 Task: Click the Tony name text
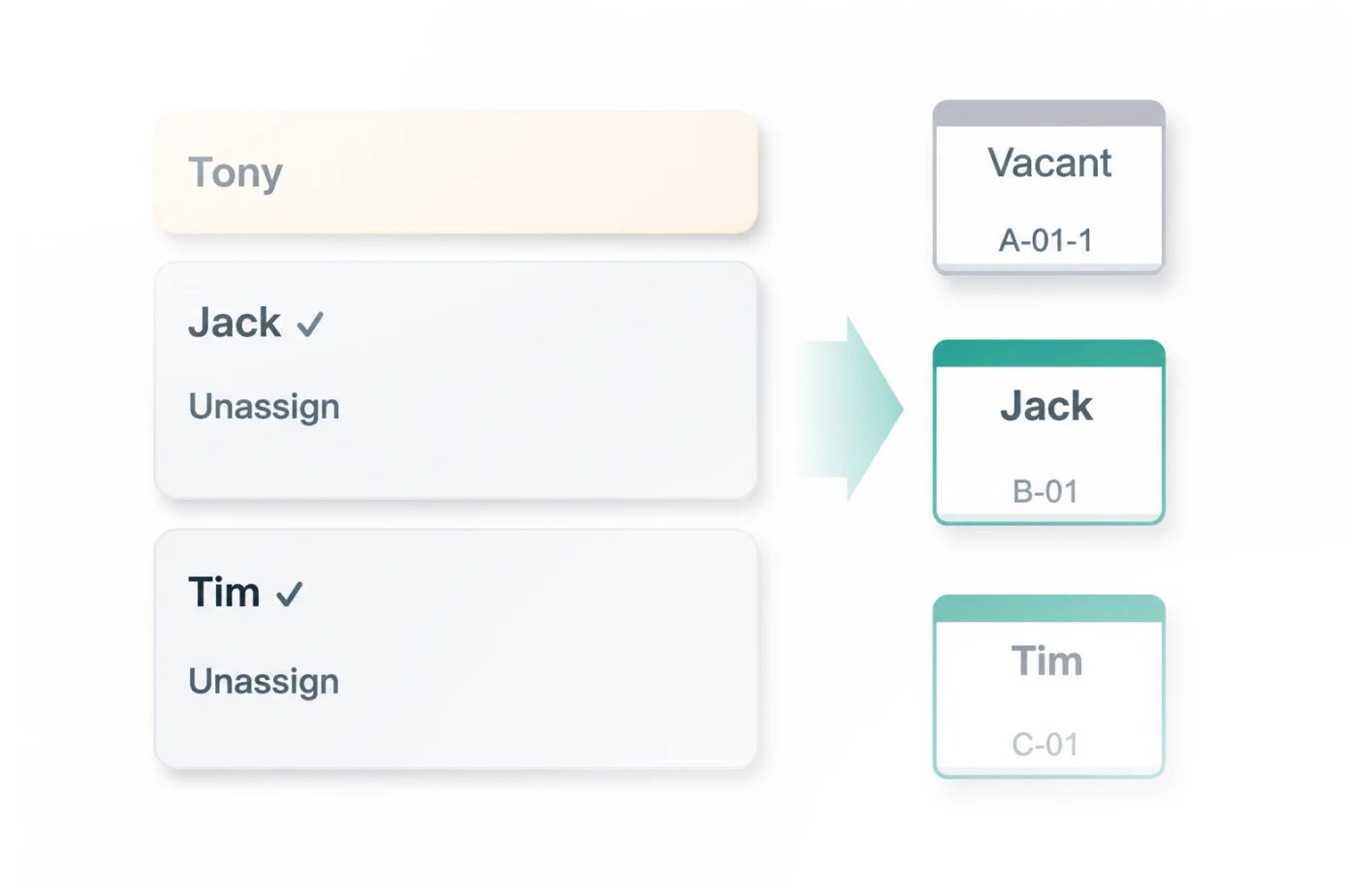[235, 173]
